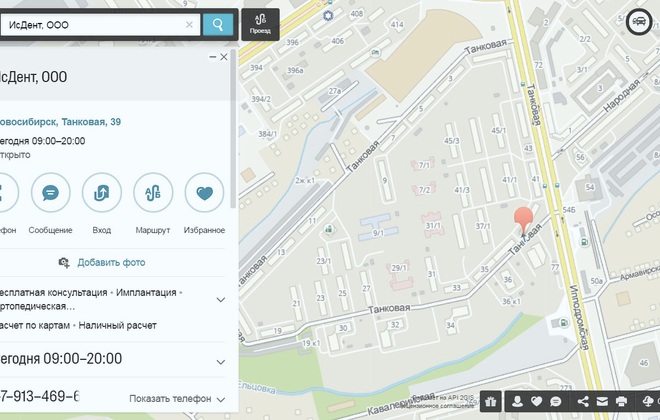Click the Новосибирск, Танковая, 39 address link
This screenshot has width=660, height=420.
coord(58,121)
